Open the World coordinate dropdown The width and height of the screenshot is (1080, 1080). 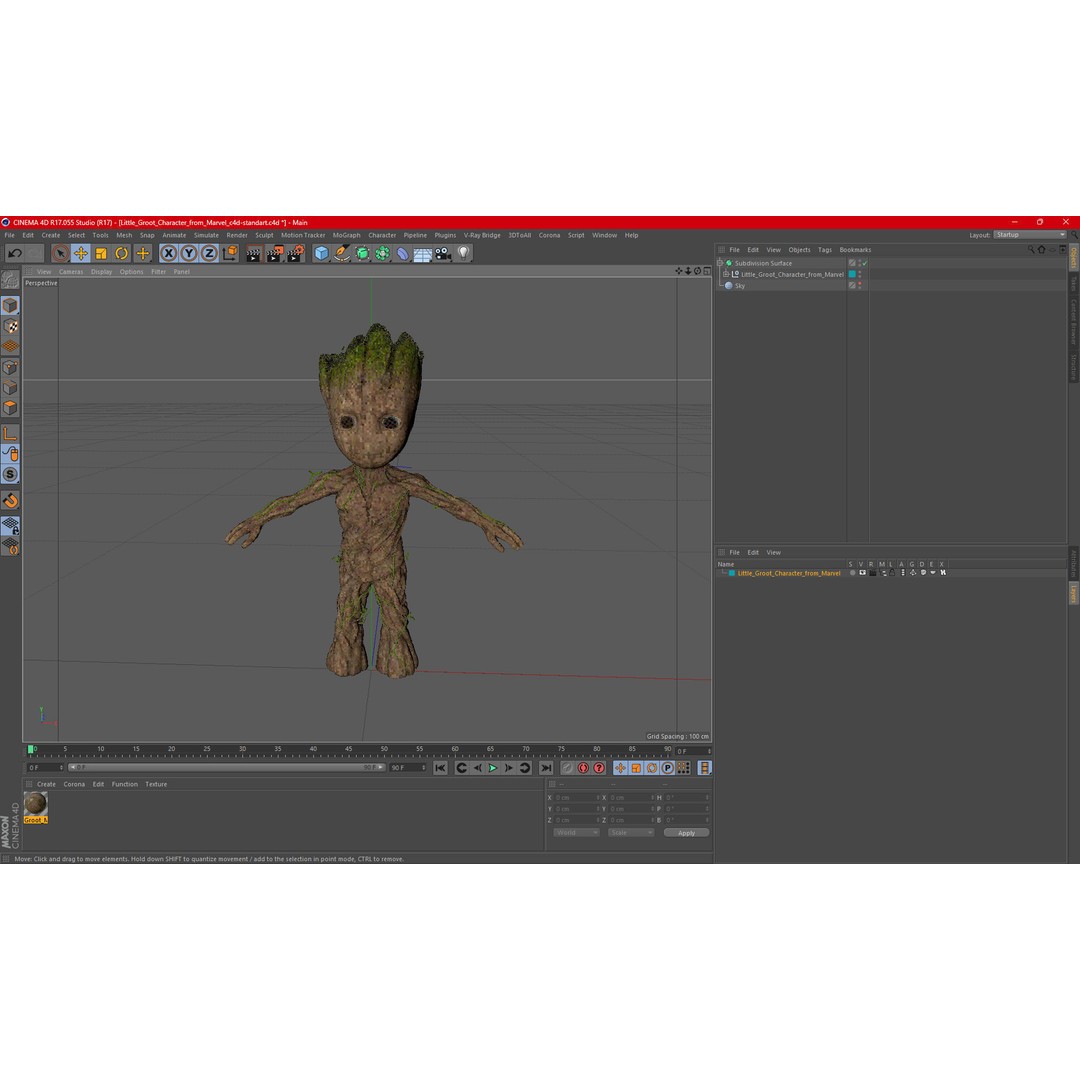(577, 833)
